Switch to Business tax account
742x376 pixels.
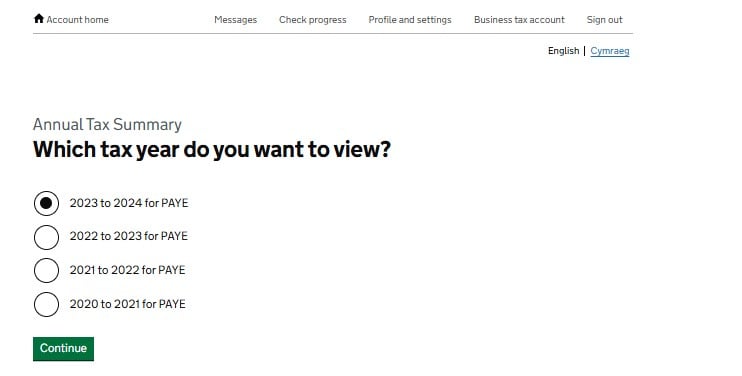coord(519,20)
